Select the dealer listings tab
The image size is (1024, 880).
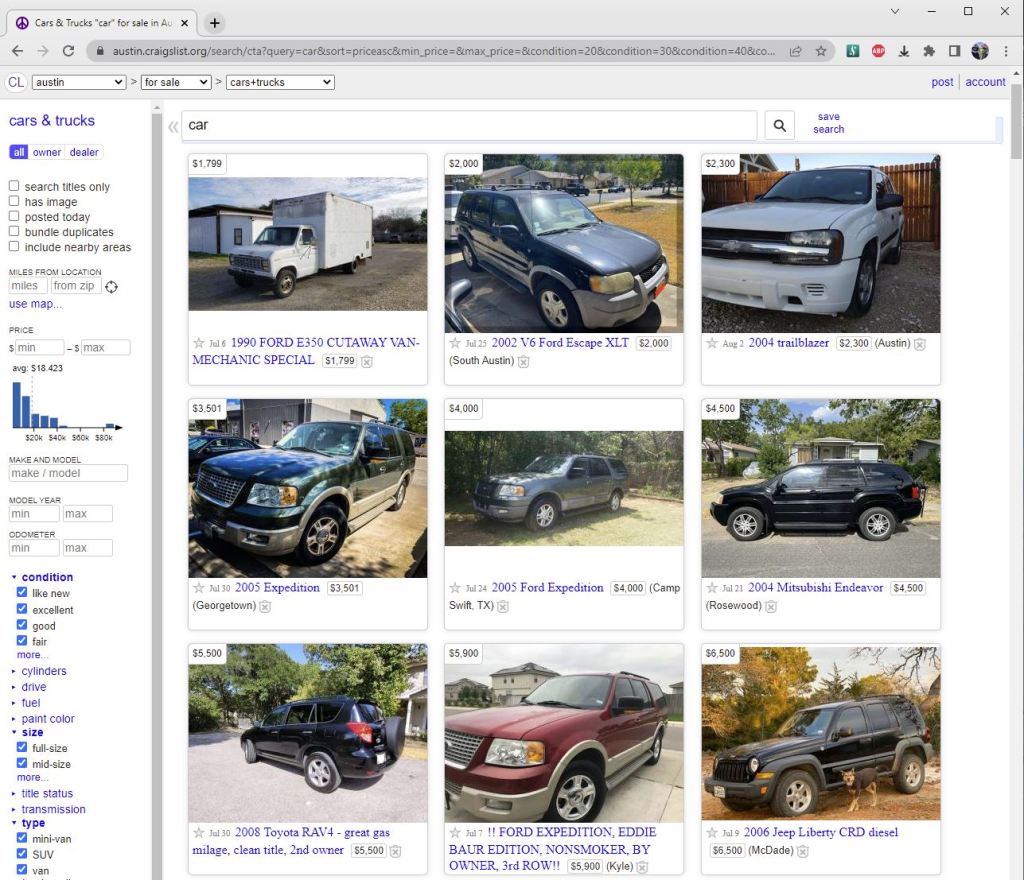[x=84, y=152]
